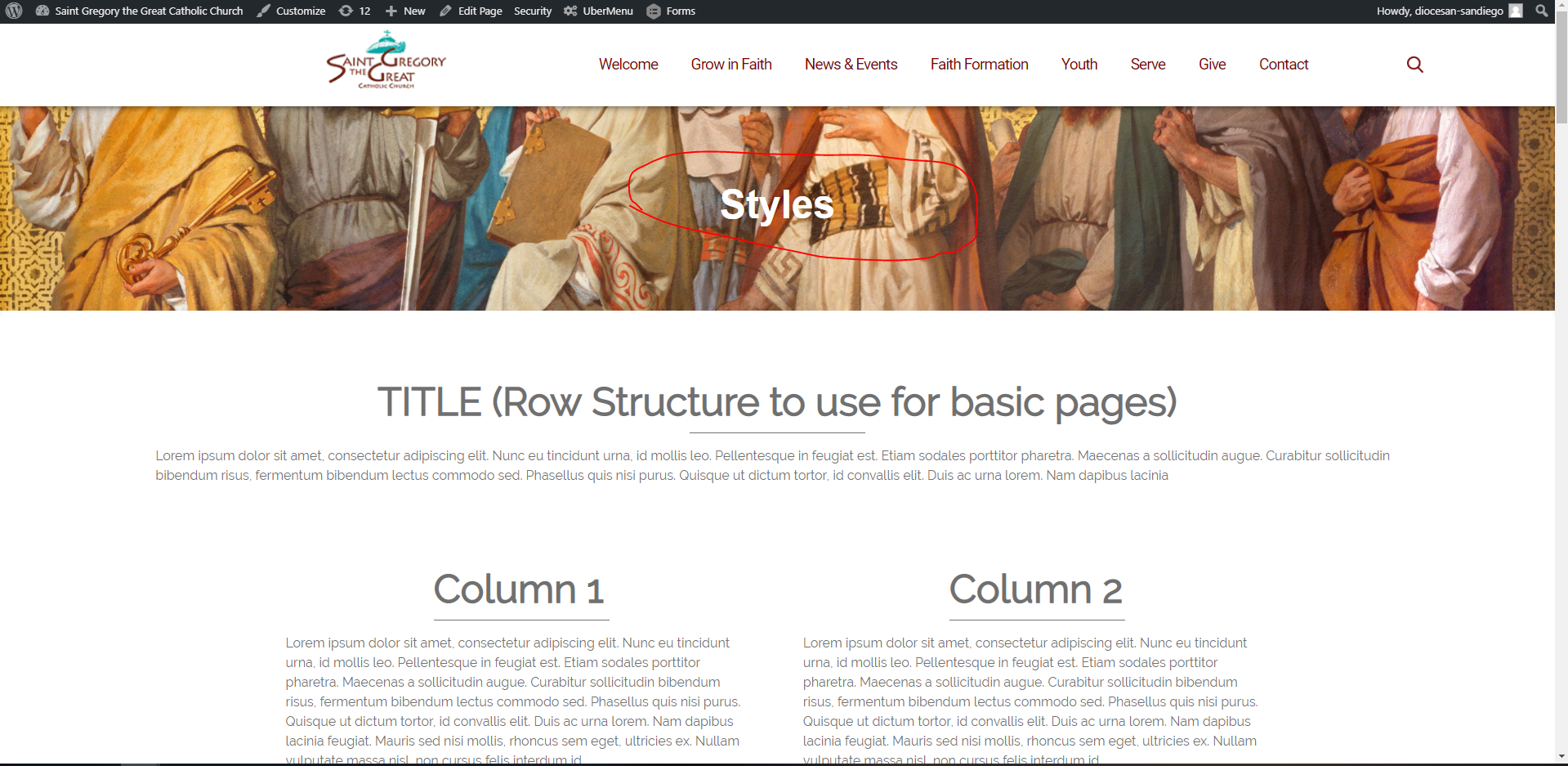The image size is (1568, 766).
Task: Click Edit Page pencil in admin bar
Action: 471,11
